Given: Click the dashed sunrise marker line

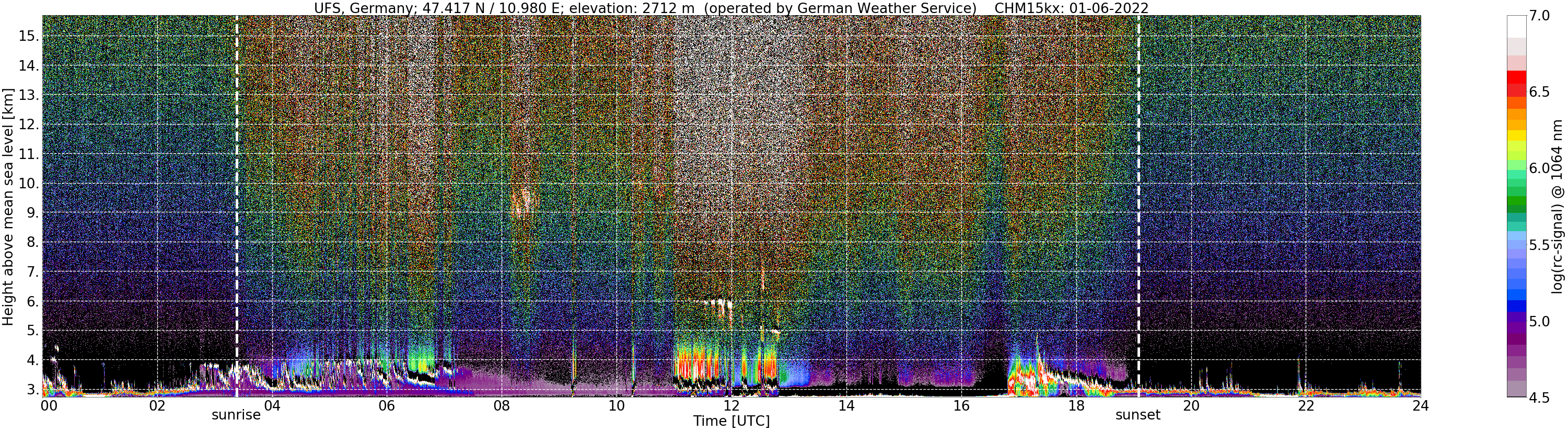Looking at the screenshot, I should tap(236, 206).
